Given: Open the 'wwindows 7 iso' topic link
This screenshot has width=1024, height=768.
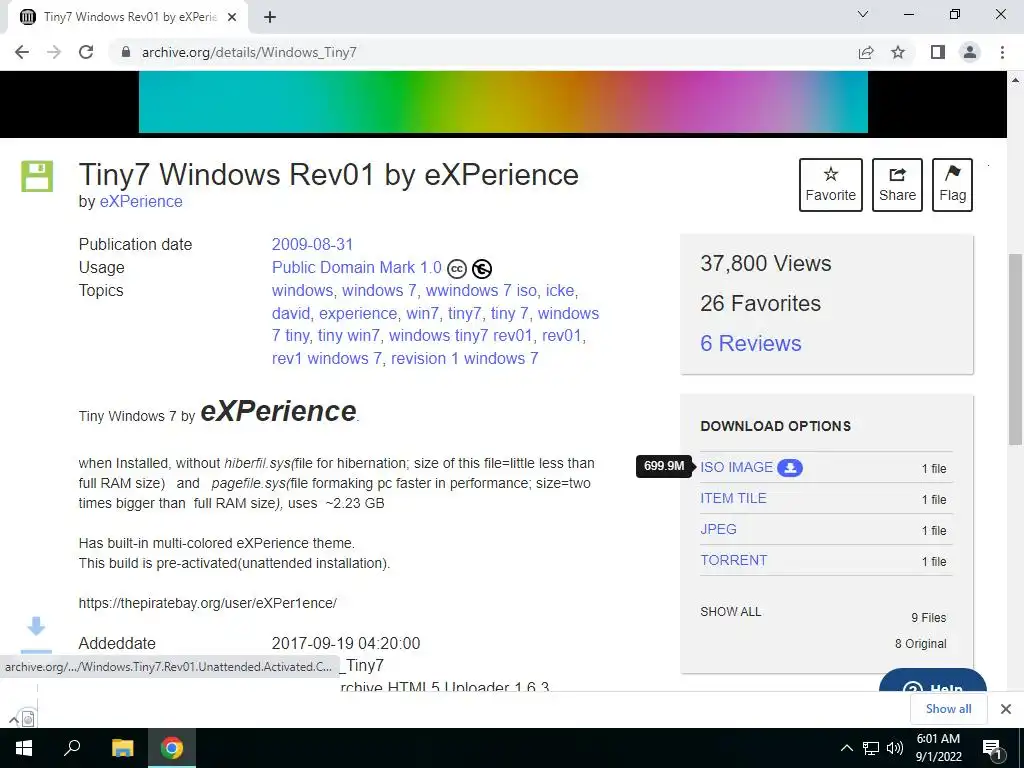Looking at the screenshot, I should tap(481, 290).
